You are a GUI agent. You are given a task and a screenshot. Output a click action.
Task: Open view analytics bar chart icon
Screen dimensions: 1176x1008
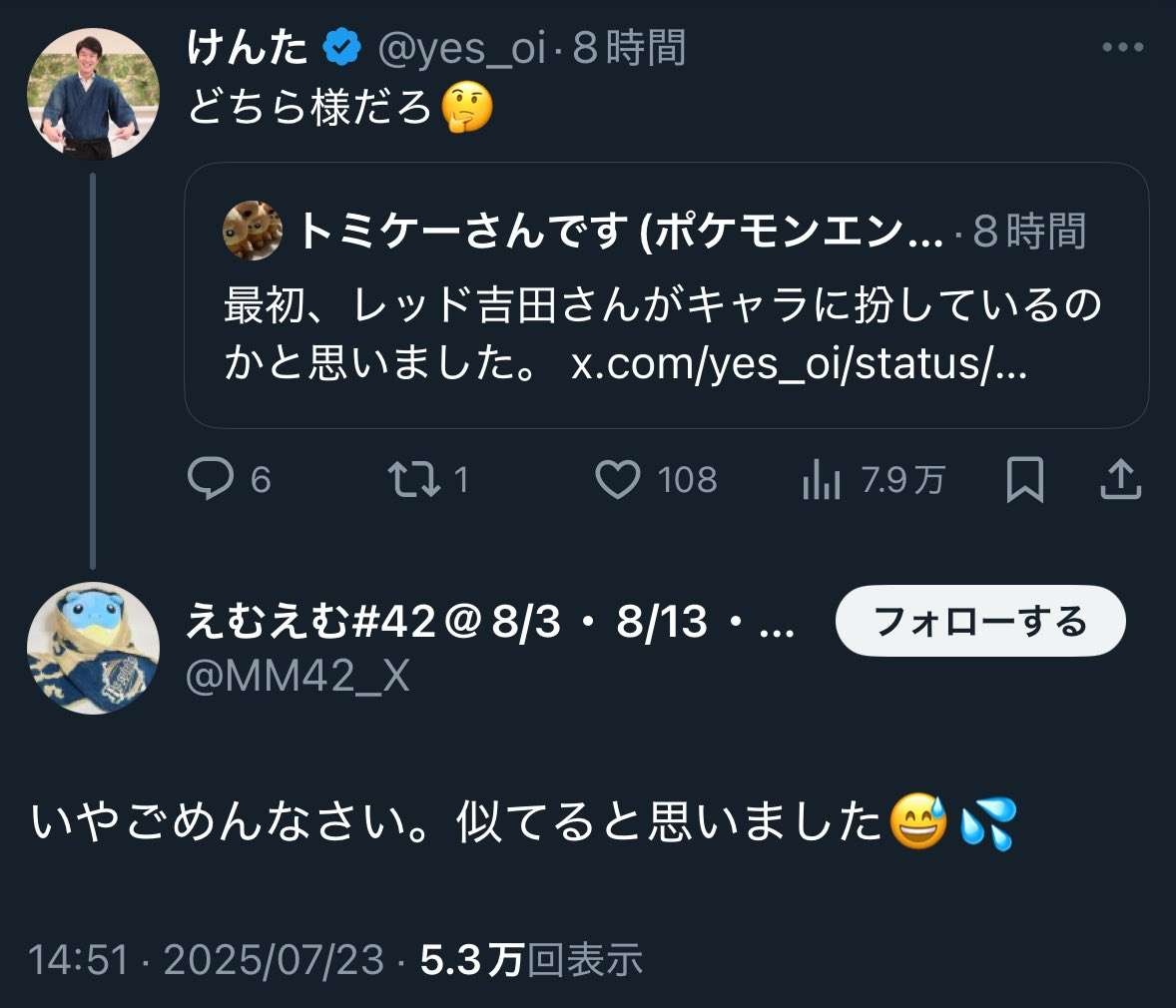click(822, 481)
